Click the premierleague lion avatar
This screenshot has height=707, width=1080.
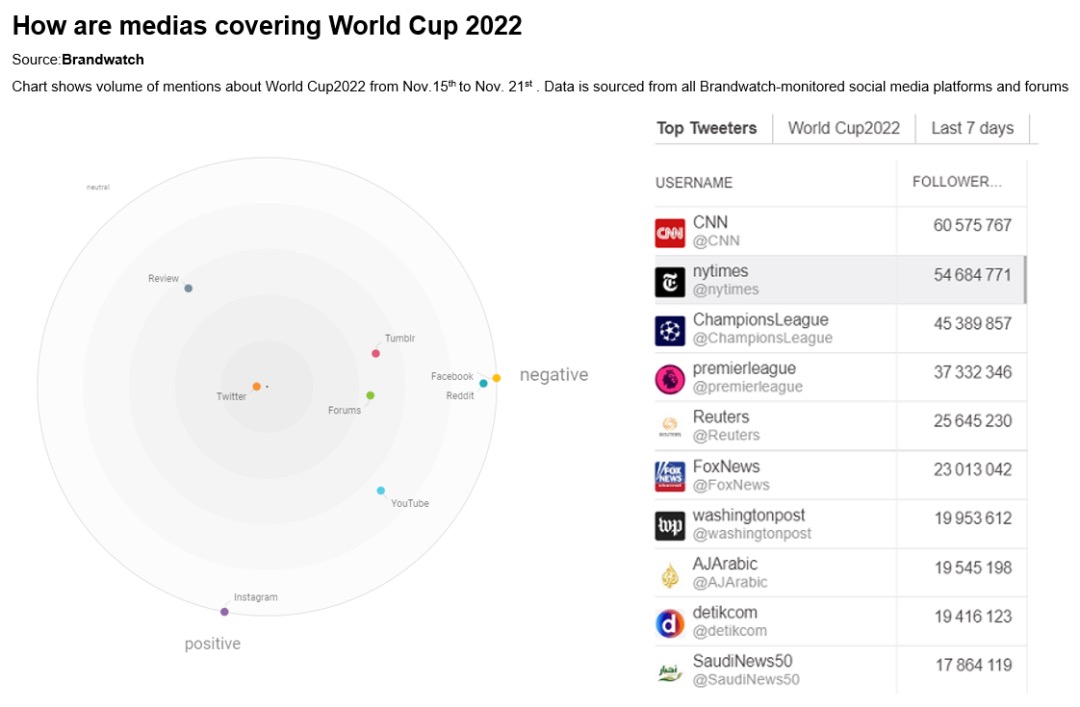pyautogui.click(x=670, y=379)
